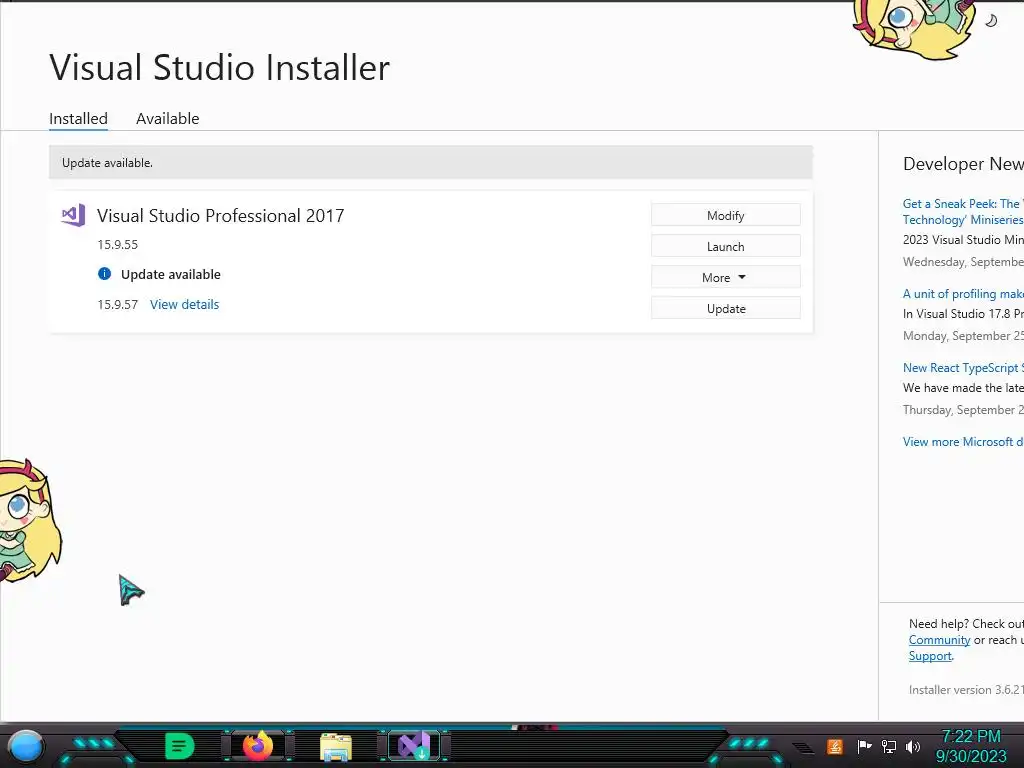Open the Support help link
The image size is (1024, 768).
tap(930, 656)
